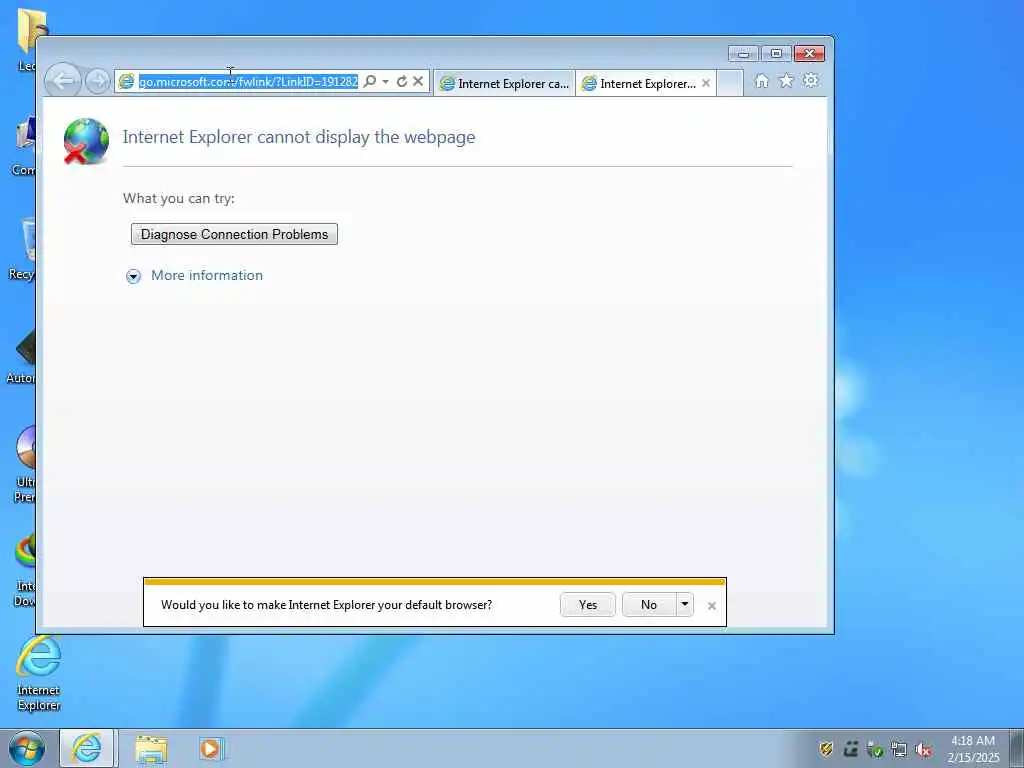Click the More information link text
The height and width of the screenshot is (768, 1024).
[207, 275]
